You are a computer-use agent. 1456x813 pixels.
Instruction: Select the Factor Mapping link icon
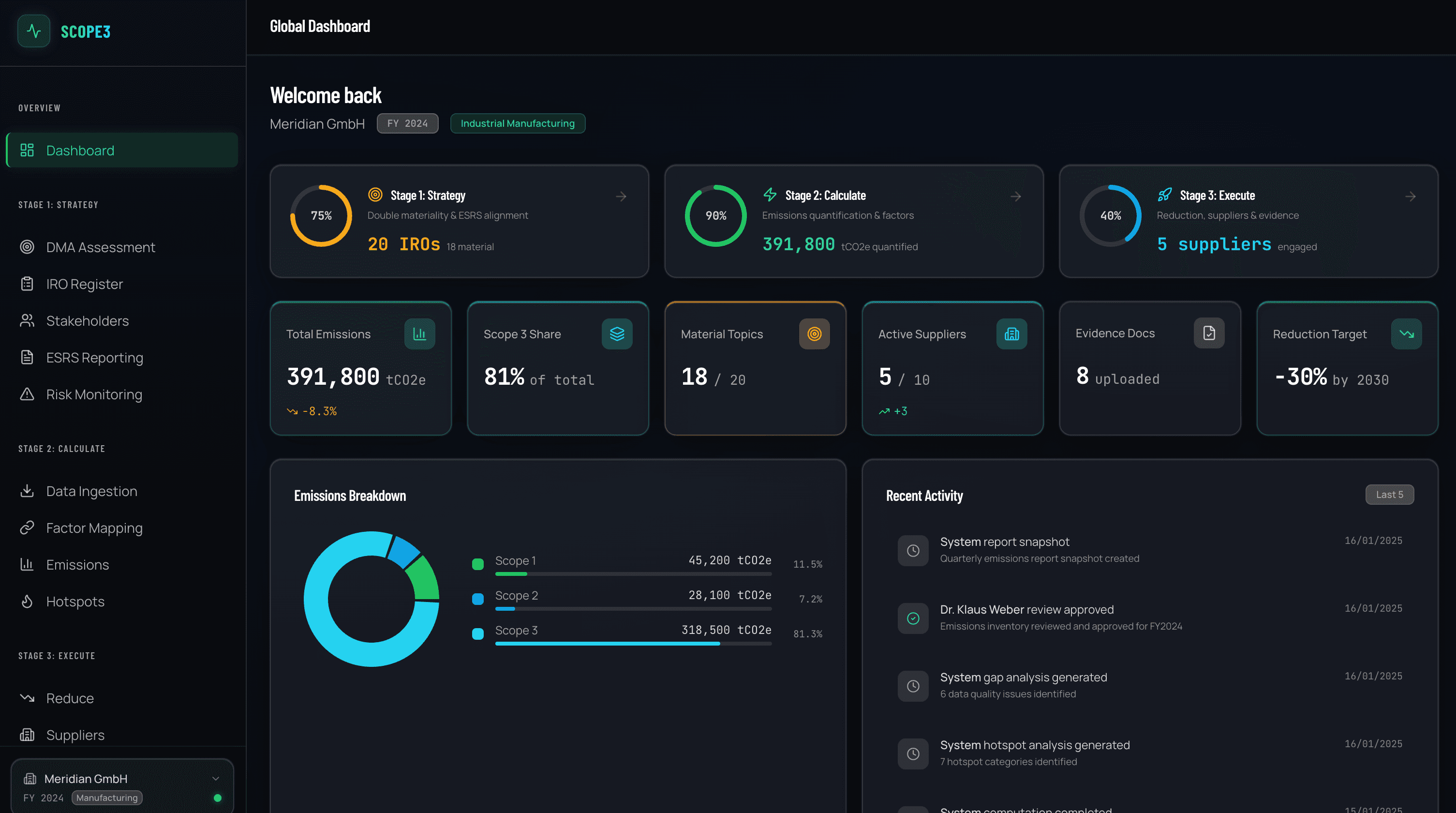pos(27,527)
